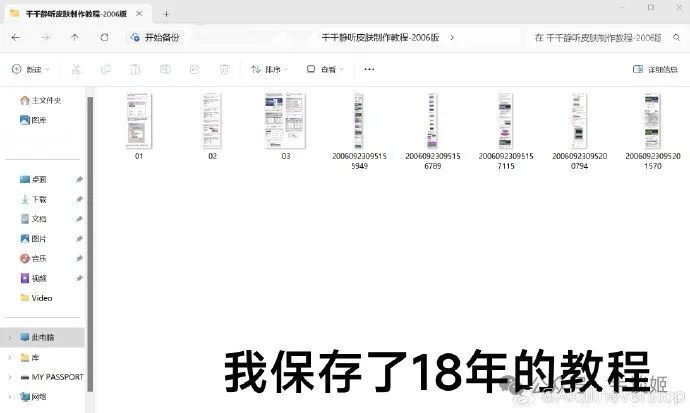
Task: Go back with the back arrow
Action: [x=16, y=38]
